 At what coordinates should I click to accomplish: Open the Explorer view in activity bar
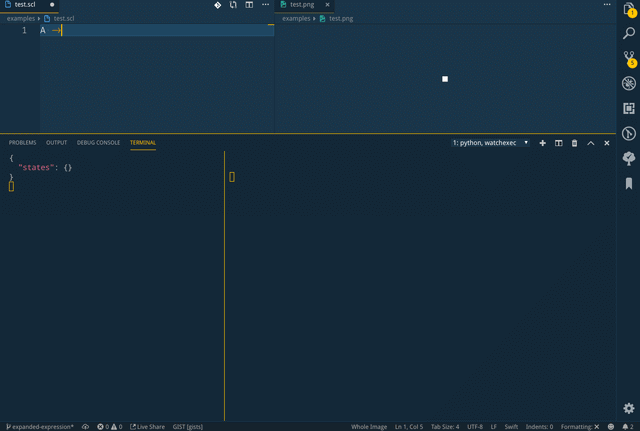628,9
